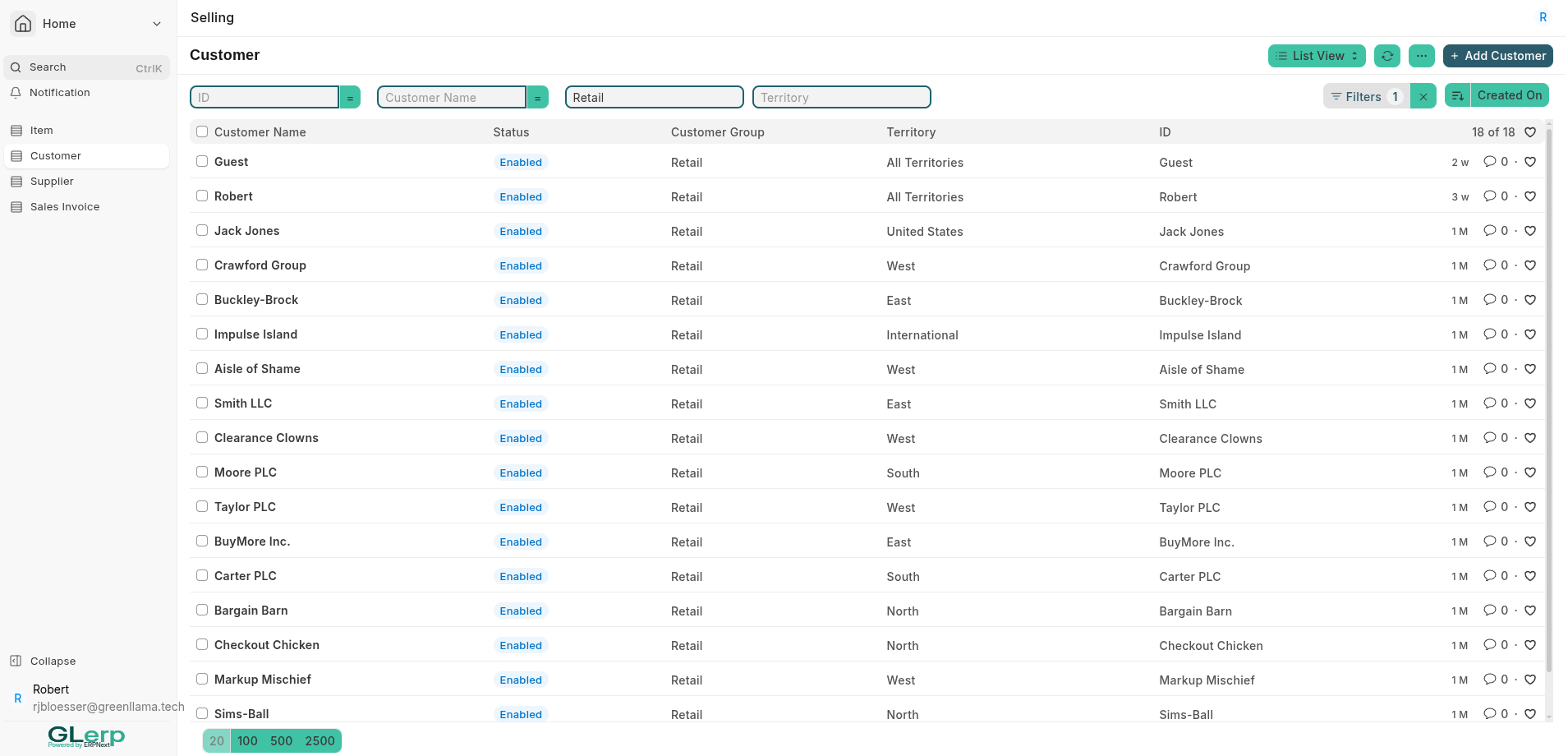This screenshot has height=756, width=1568.
Task: Click the Home workspace icon
Action: coord(24,24)
